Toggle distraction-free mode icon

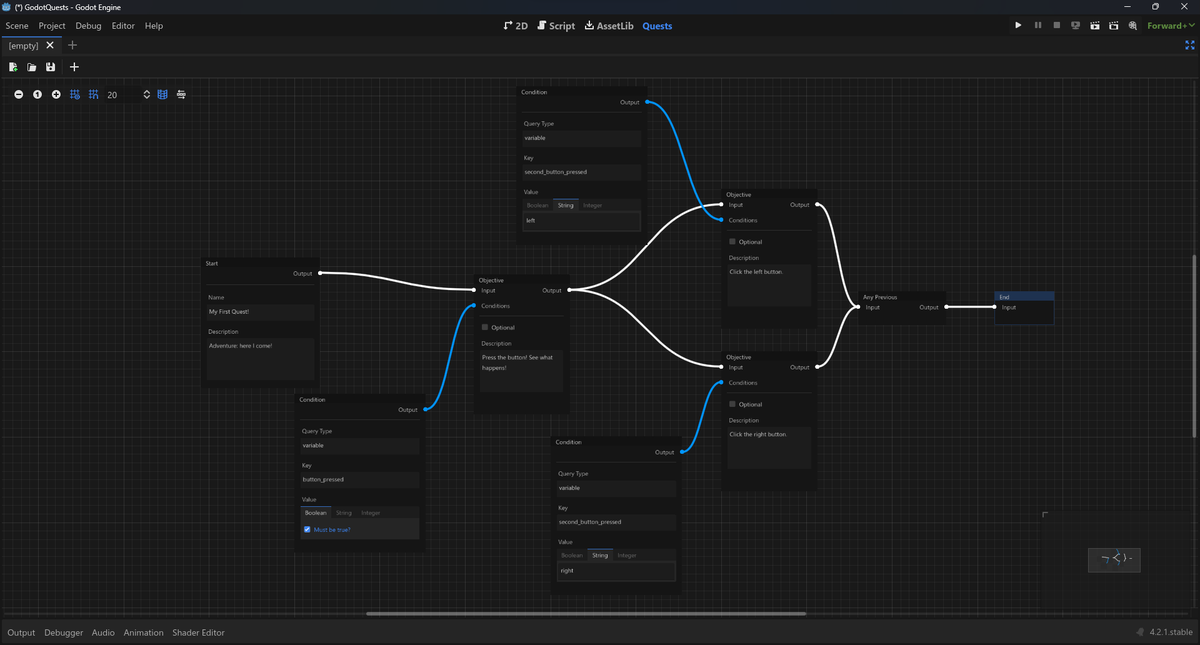point(1190,45)
